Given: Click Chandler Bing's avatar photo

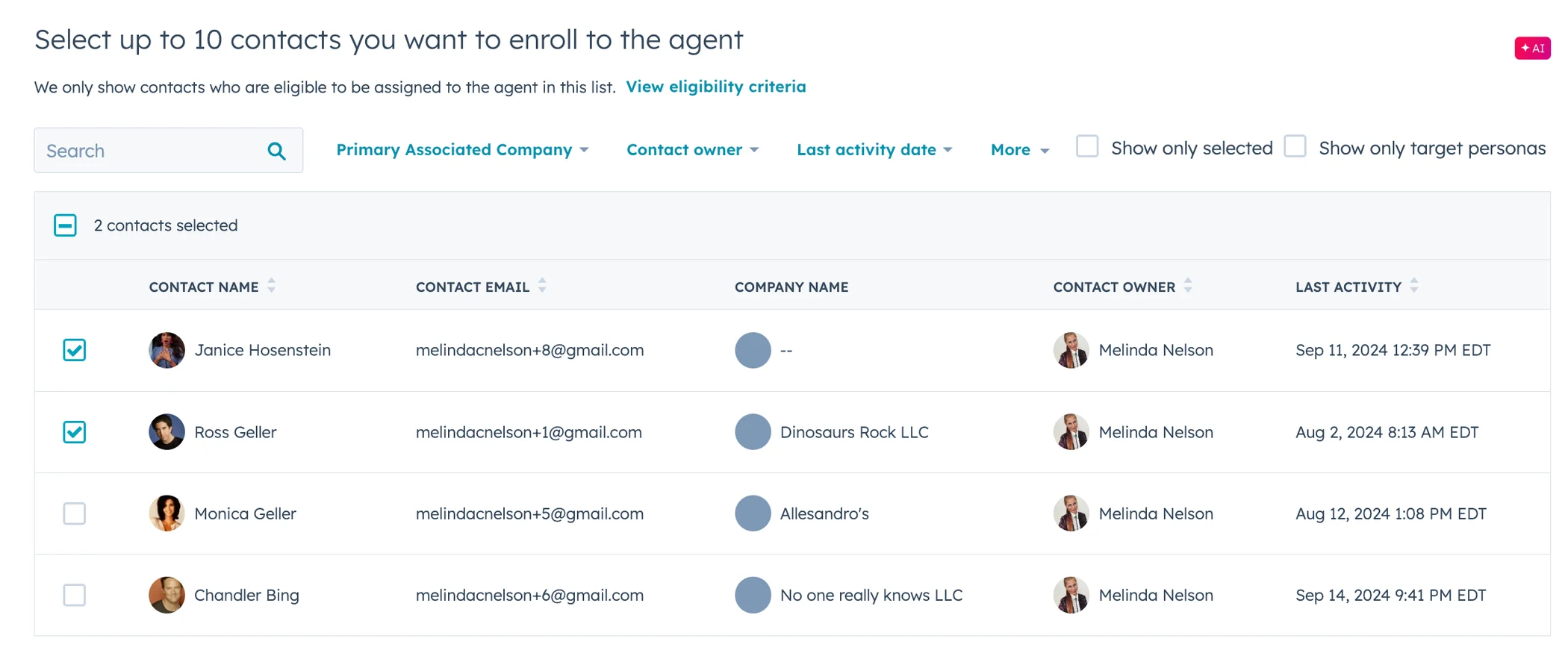Looking at the screenshot, I should (167, 595).
